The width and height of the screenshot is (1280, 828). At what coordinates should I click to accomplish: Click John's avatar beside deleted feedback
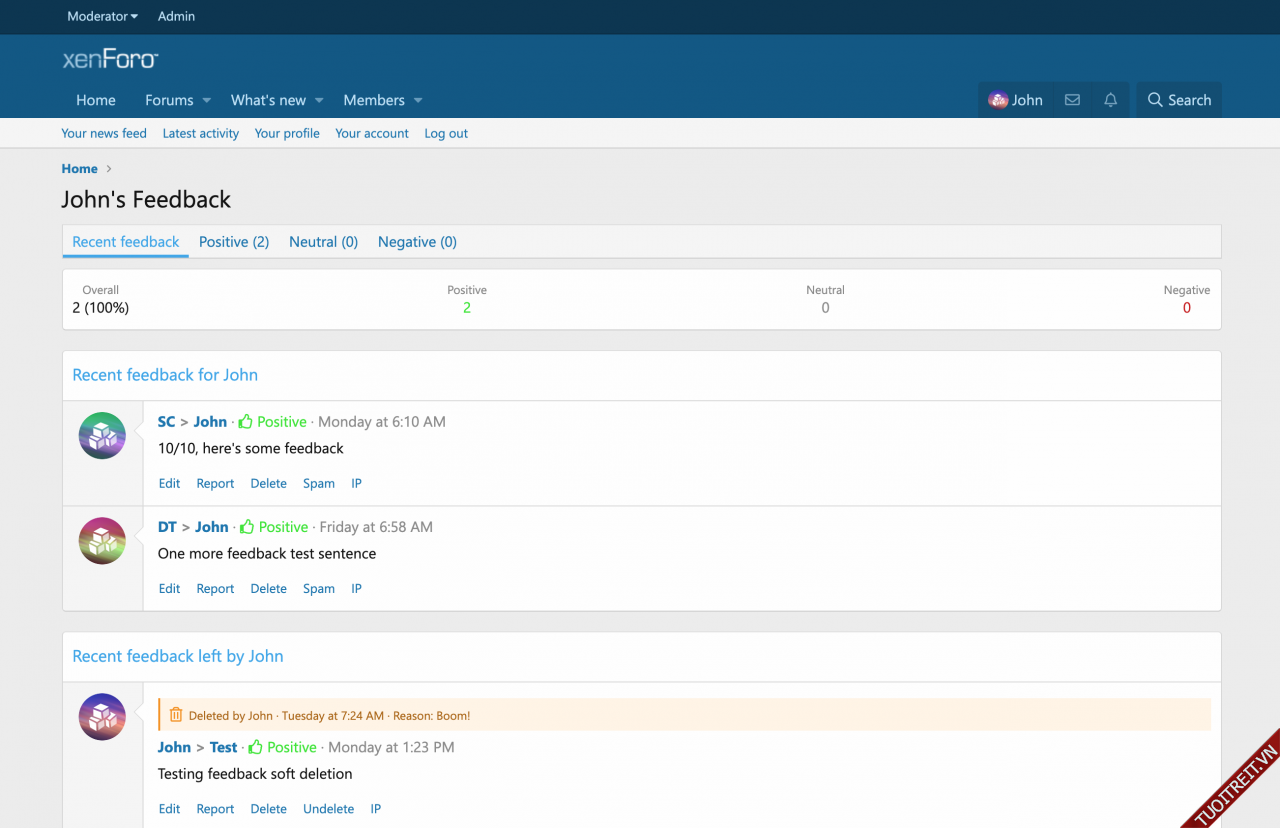tap(102, 717)
